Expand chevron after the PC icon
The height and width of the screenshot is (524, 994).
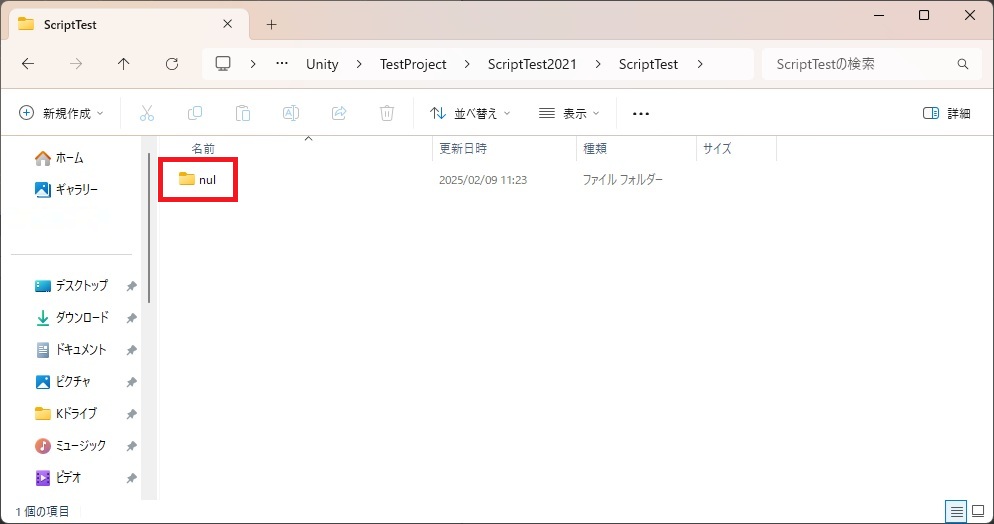click(x=253, y=64)
